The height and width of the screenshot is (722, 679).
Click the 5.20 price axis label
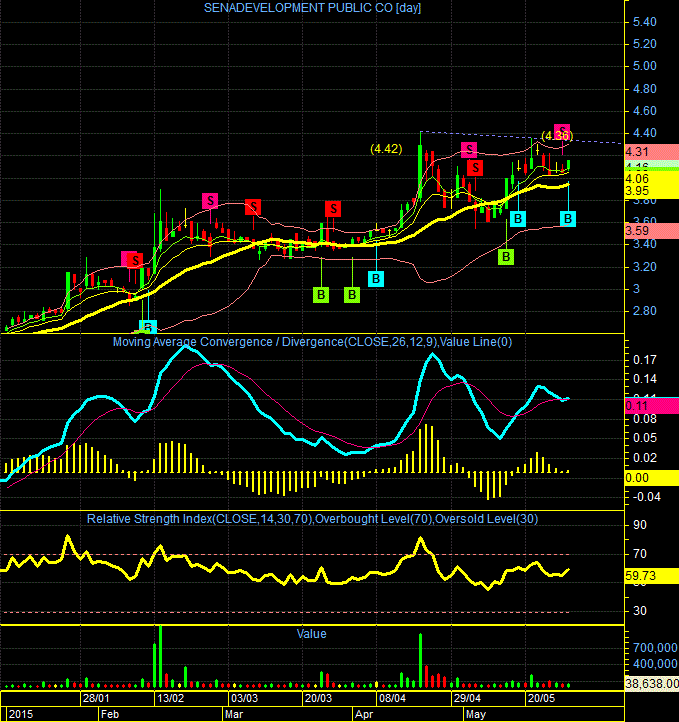[644, 44]
